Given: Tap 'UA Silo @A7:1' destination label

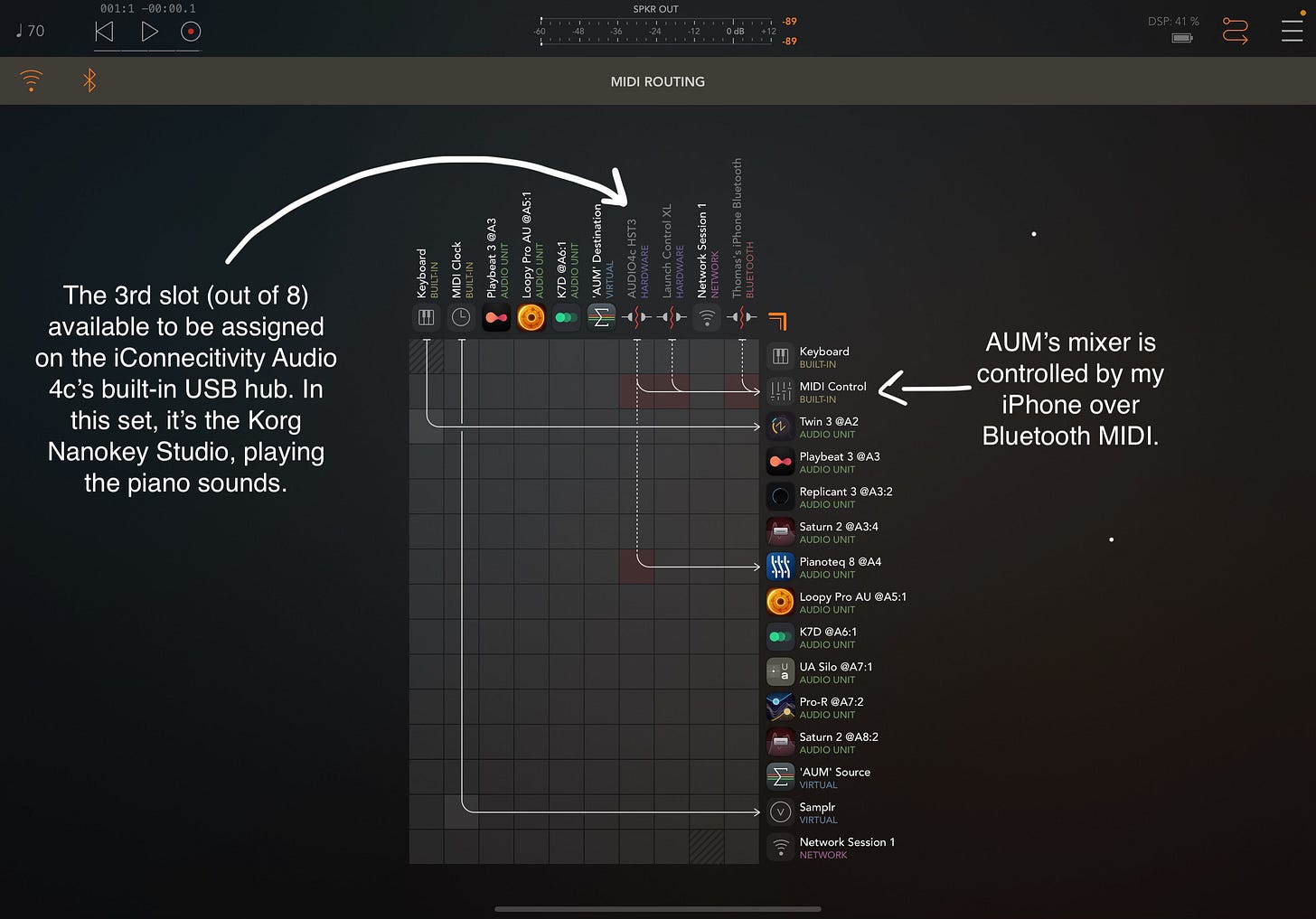Looking at the screenshot, I should pyautogui.click(x=835, y=667).
